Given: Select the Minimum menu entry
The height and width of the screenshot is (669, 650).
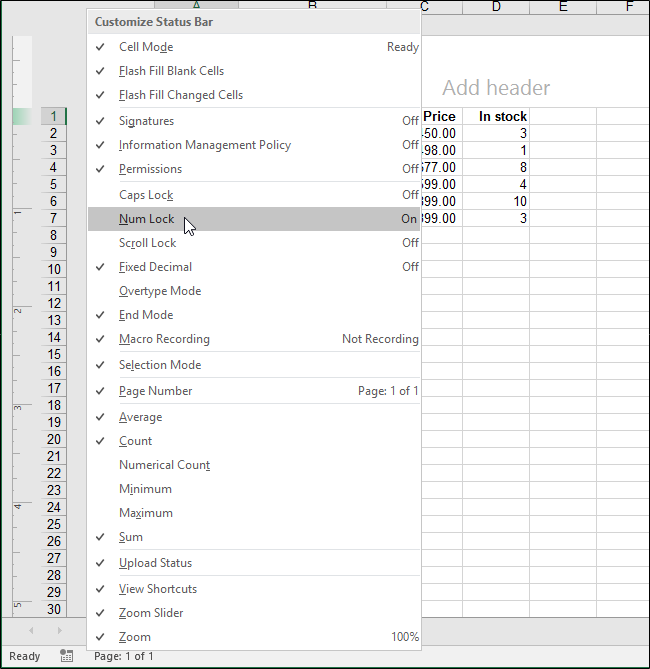Looking at the screenshot, I should pos(145,489).
